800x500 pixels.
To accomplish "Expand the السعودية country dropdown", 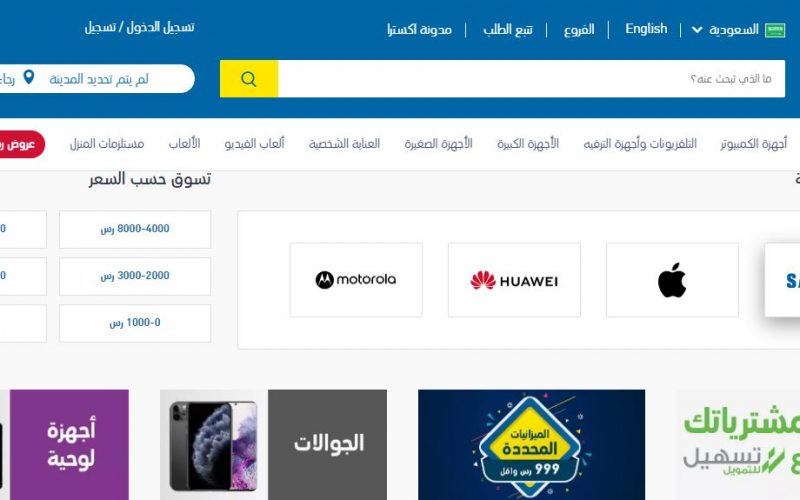I will pyautogui.click(x=725, y=30).
